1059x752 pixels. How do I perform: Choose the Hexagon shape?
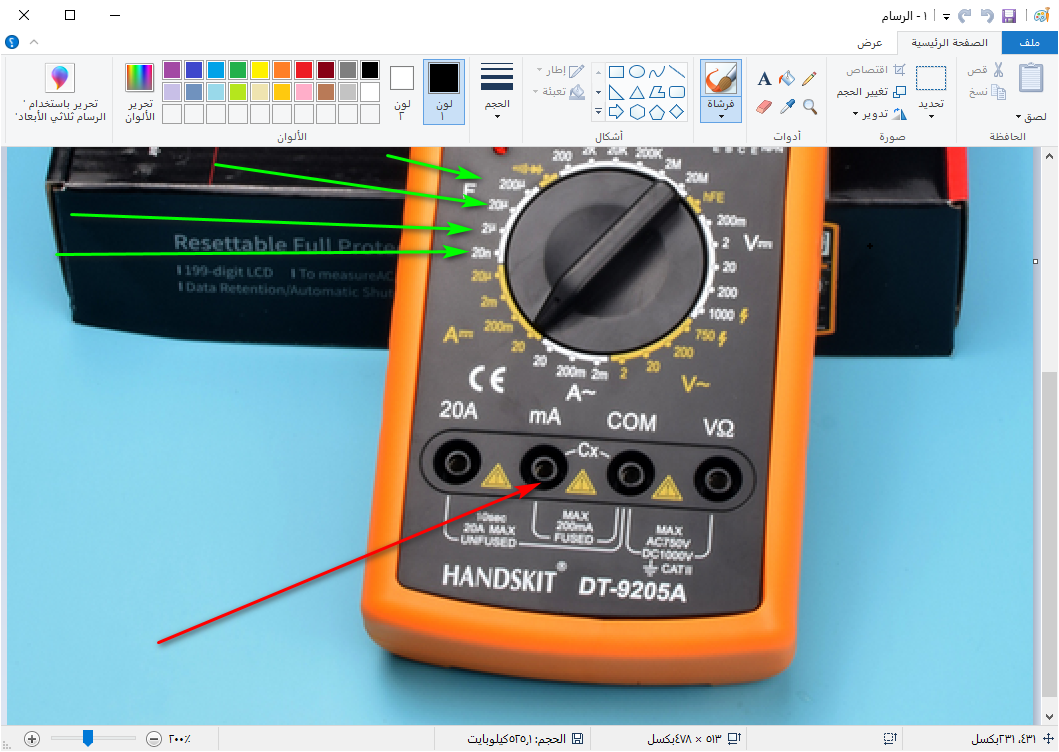pos(637,112)
